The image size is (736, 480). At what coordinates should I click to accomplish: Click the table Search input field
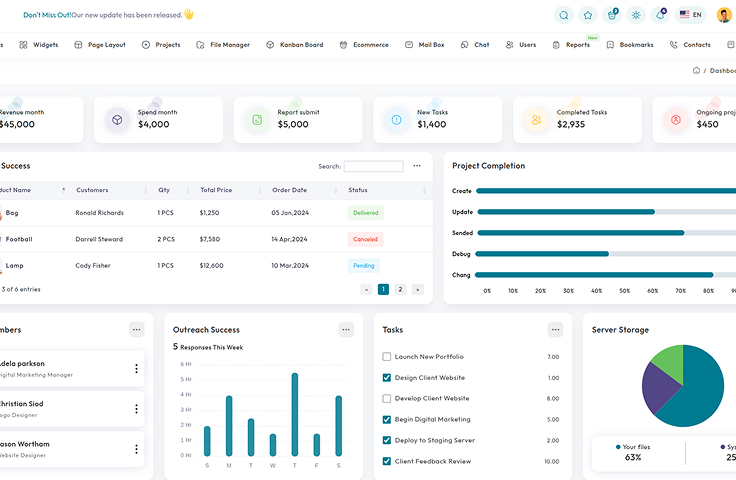click(373, 166)
